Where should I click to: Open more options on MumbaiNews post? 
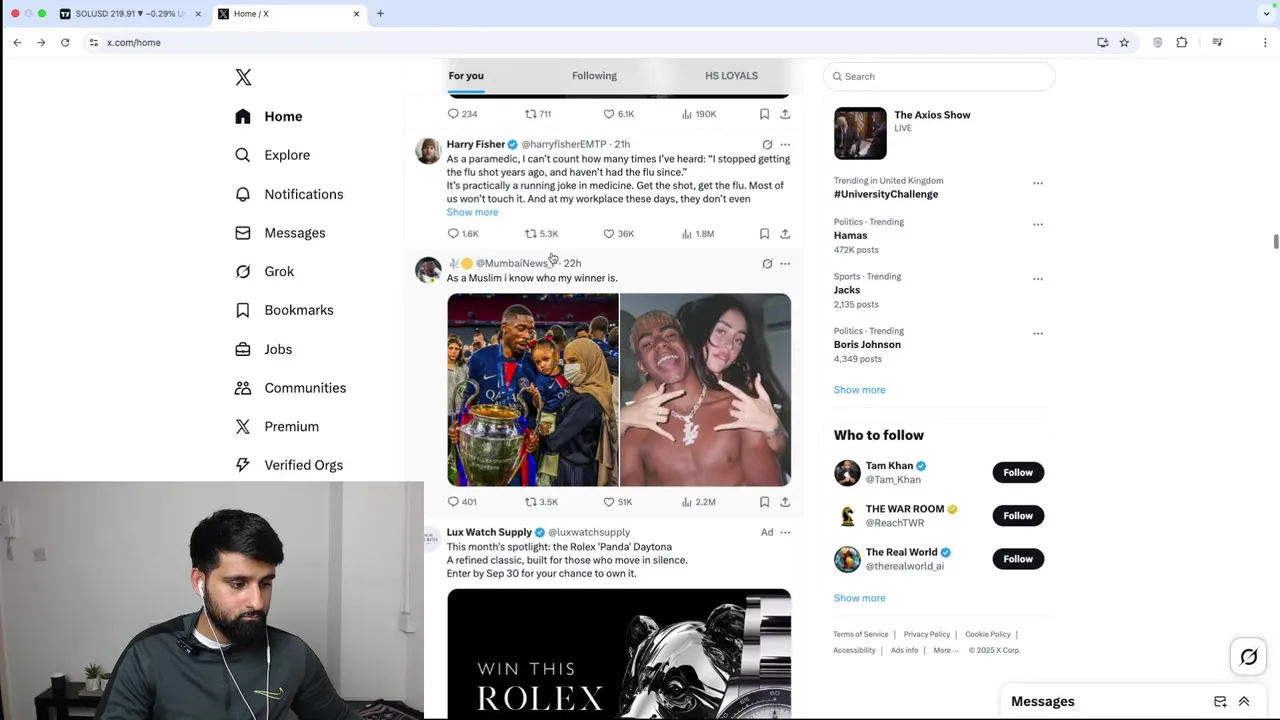(785, 264)
